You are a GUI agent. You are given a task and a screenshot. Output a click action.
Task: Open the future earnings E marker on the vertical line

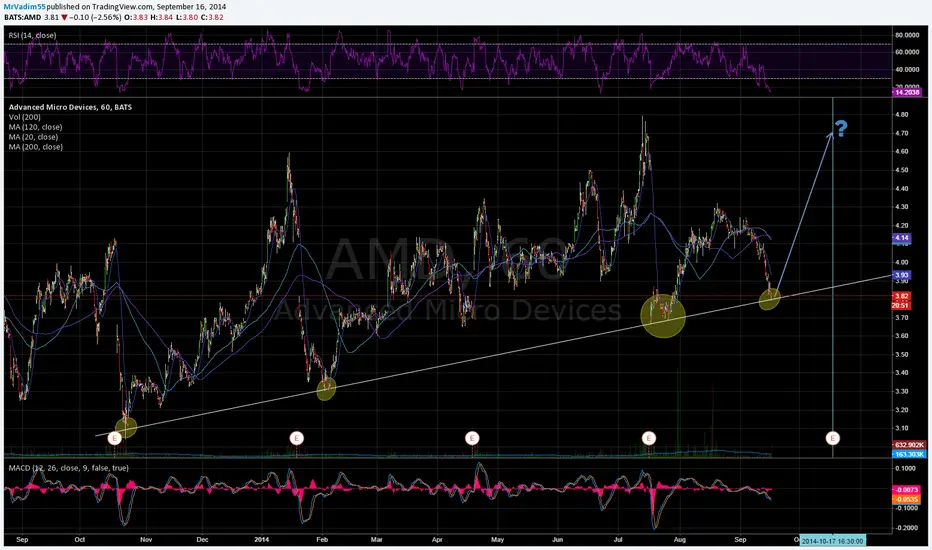(x=833, y=438)
